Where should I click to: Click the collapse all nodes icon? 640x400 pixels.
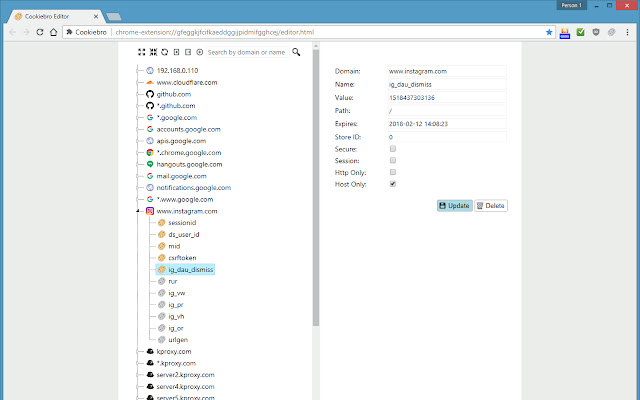[x=152, y=51]
